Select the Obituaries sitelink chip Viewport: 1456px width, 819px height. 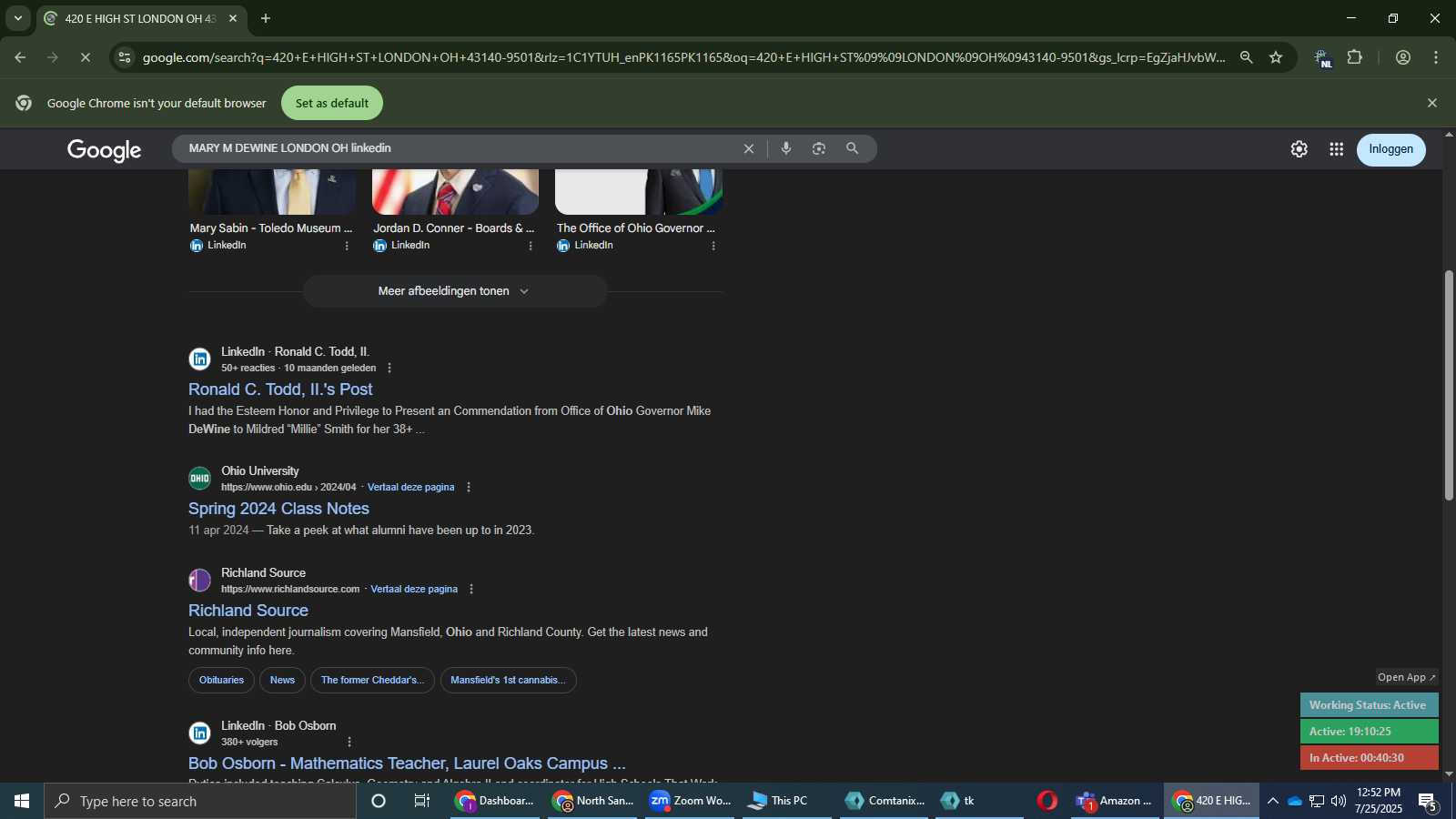[221, 681]
